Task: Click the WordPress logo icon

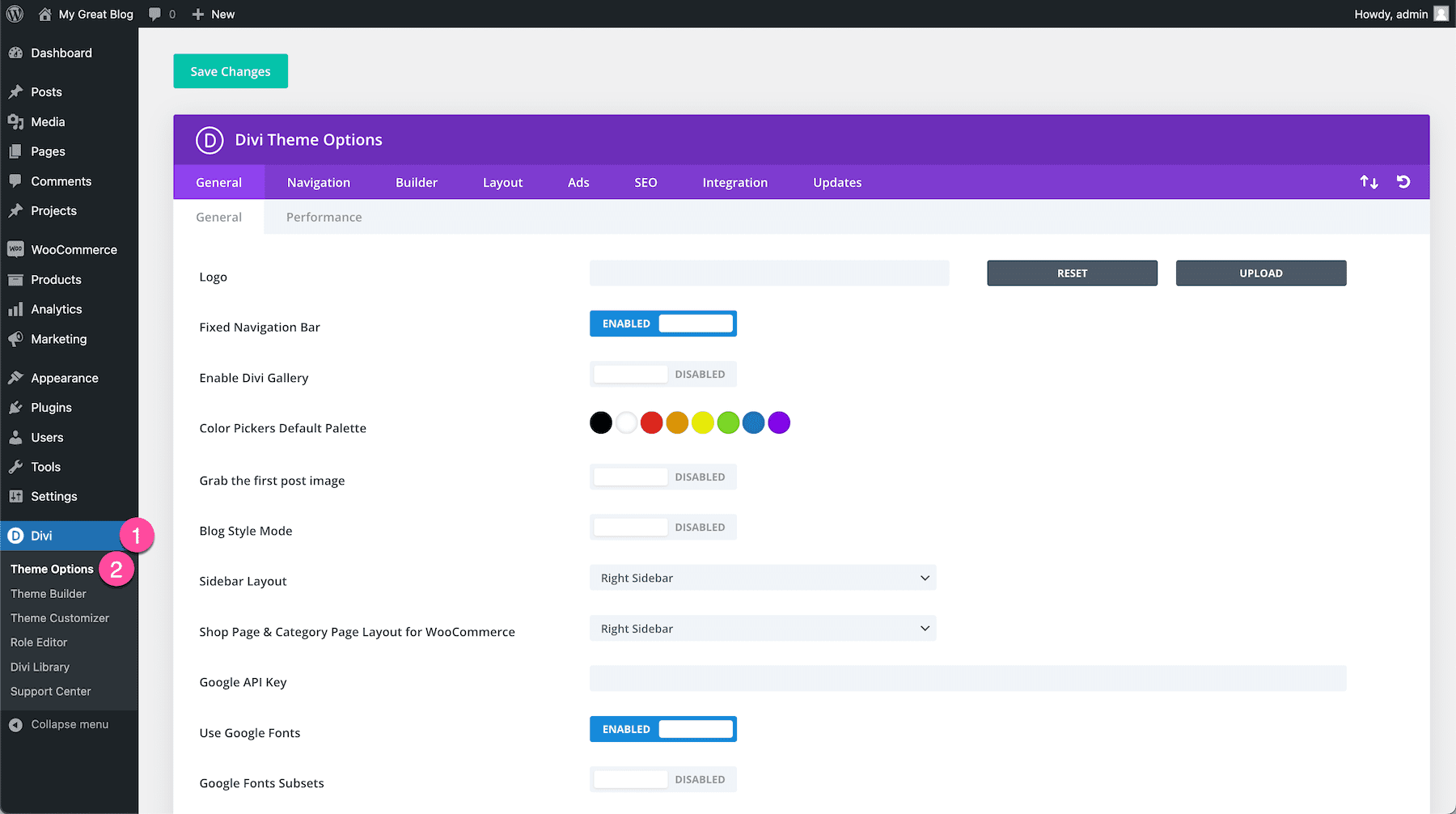Action: [x=15, y=14]
